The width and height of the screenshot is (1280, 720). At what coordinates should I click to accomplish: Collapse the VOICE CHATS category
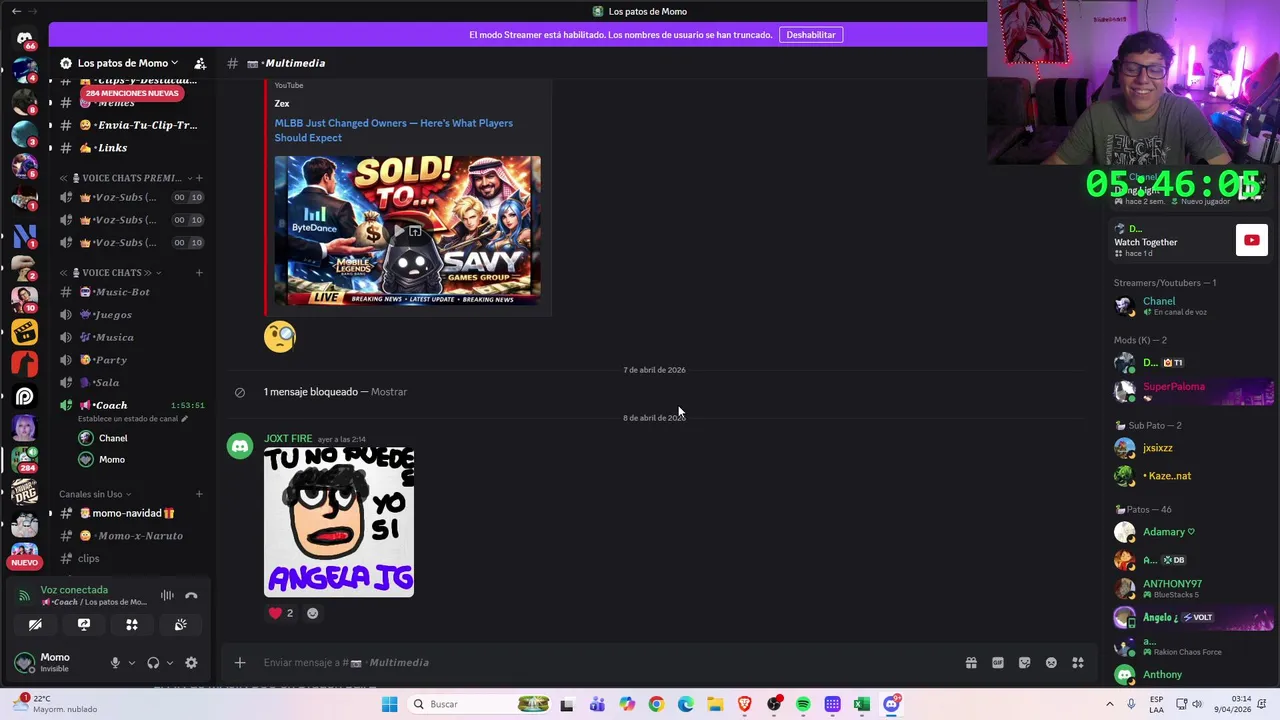[x=110, y=272]
